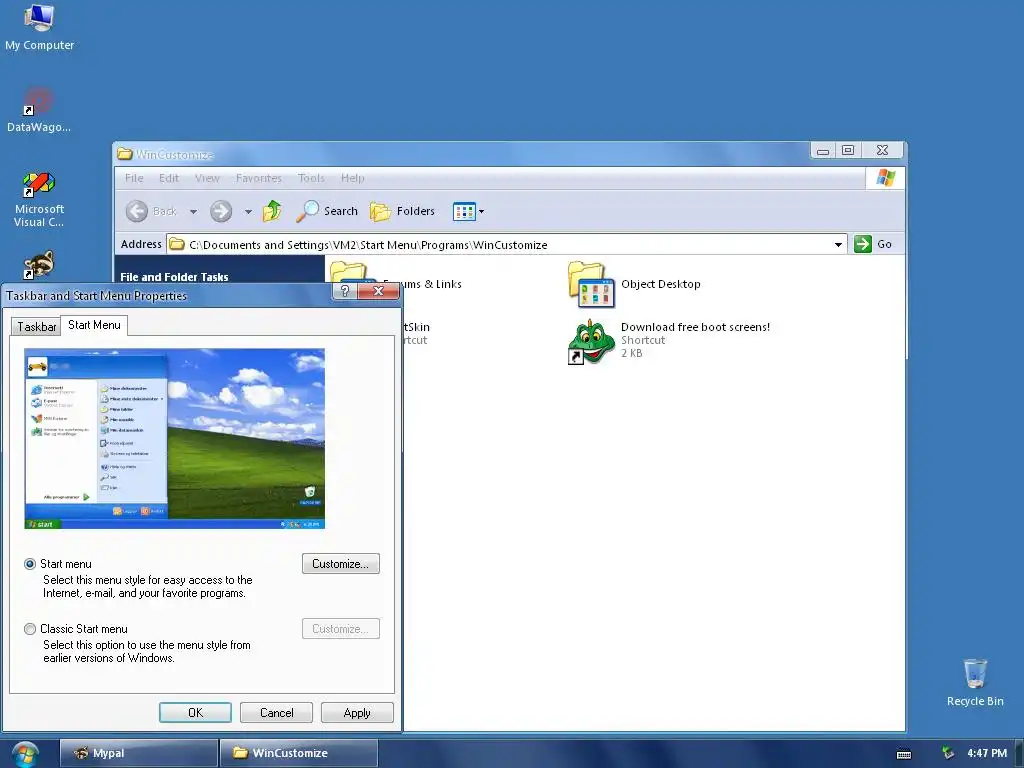
Task: Click the Cancel button
Action: (x=276, y=712)
